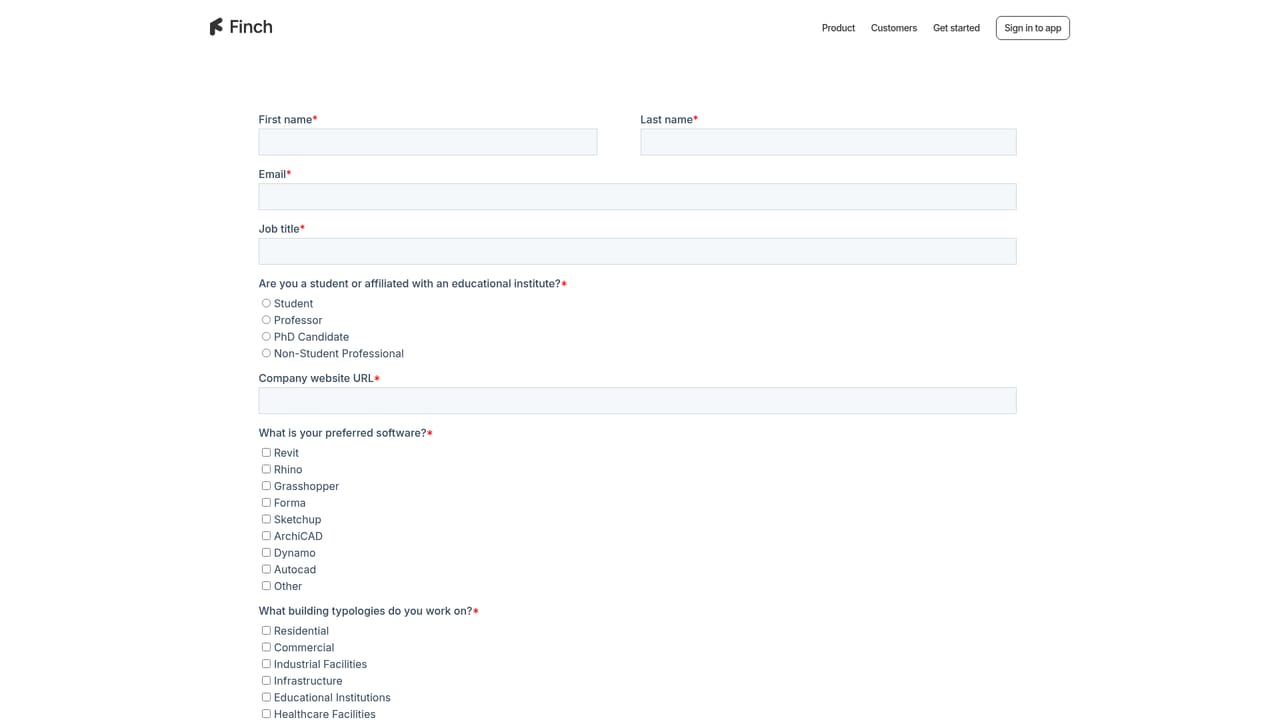Screen dimensions: 1280x720
Task: Check the Commercial typology box
Action: [x=266, y=647]
